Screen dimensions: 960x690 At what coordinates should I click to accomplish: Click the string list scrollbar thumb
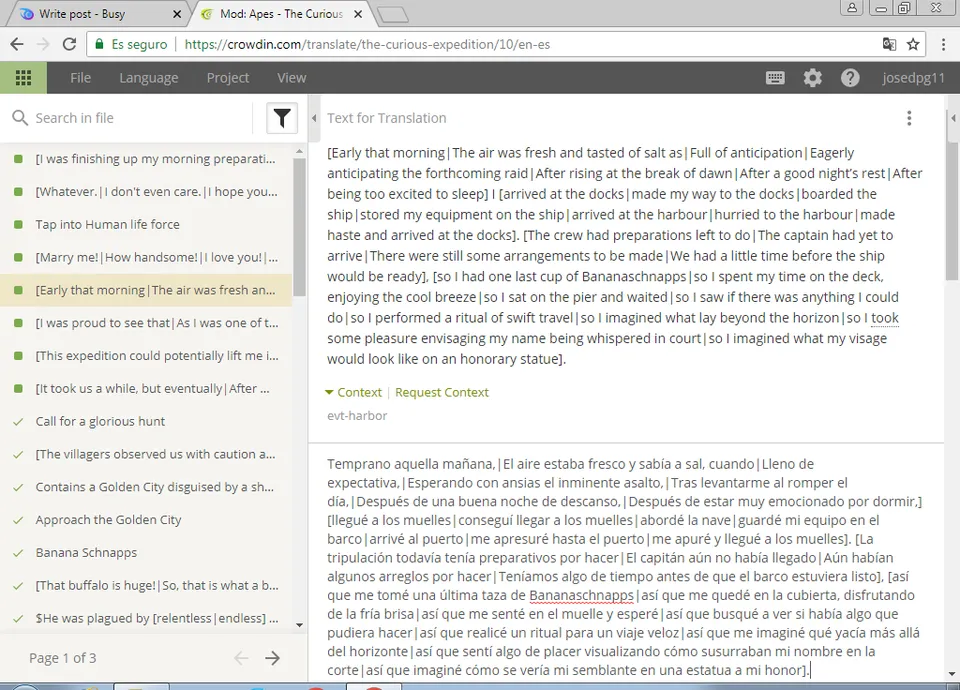pos(299,227)
